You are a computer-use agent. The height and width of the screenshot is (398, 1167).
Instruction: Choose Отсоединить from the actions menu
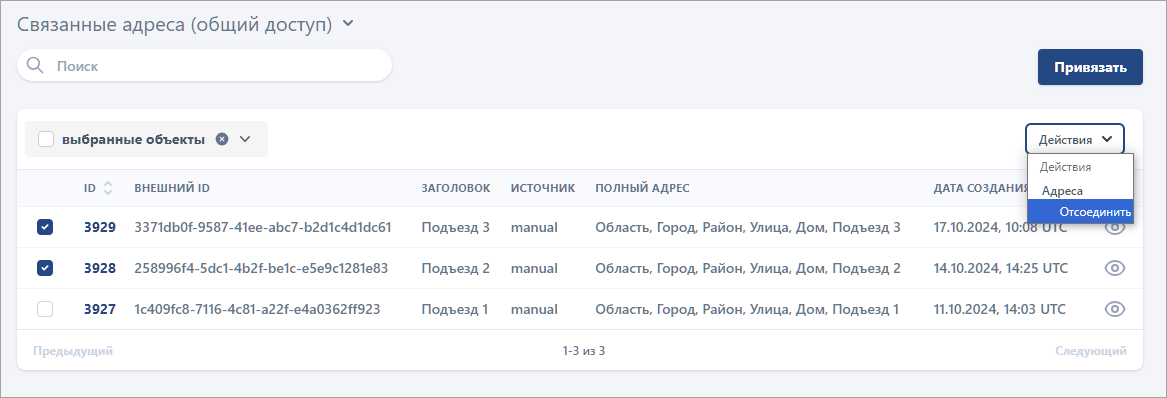coord(1081,211)
